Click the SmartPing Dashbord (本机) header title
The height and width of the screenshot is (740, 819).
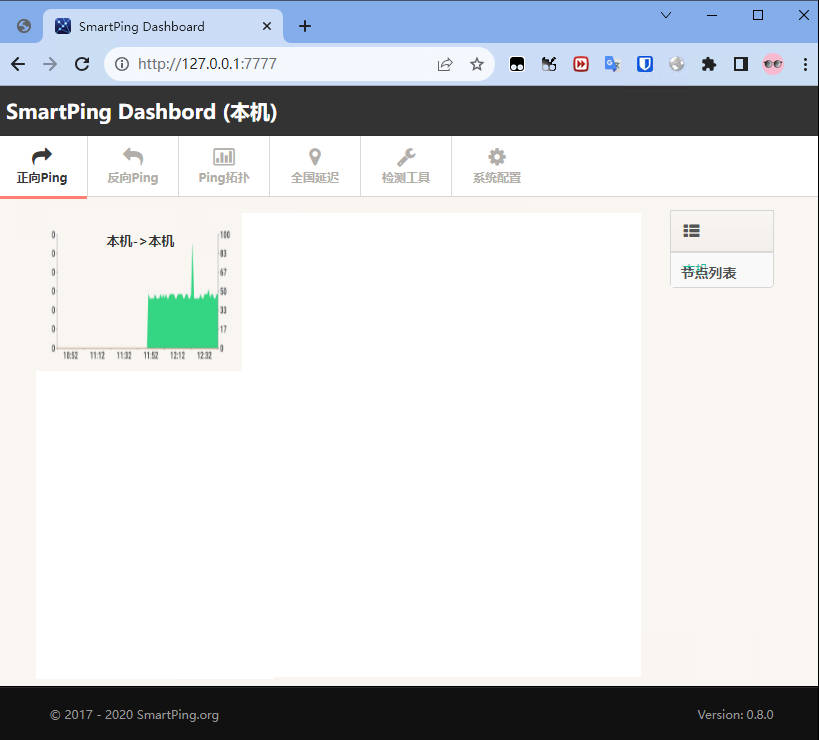click(142, 112)
